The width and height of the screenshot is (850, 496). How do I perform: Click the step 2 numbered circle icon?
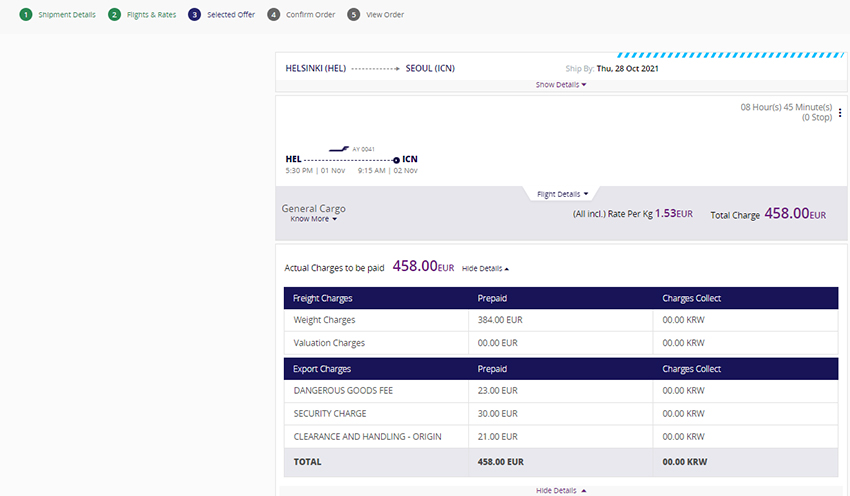click(115, 15)
